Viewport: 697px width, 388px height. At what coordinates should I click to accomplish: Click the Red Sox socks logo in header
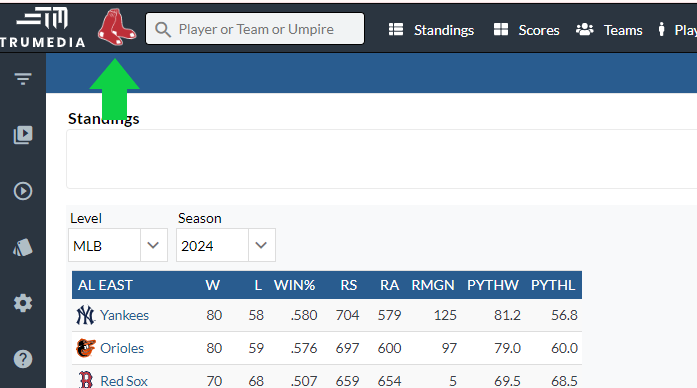(116, 27)
